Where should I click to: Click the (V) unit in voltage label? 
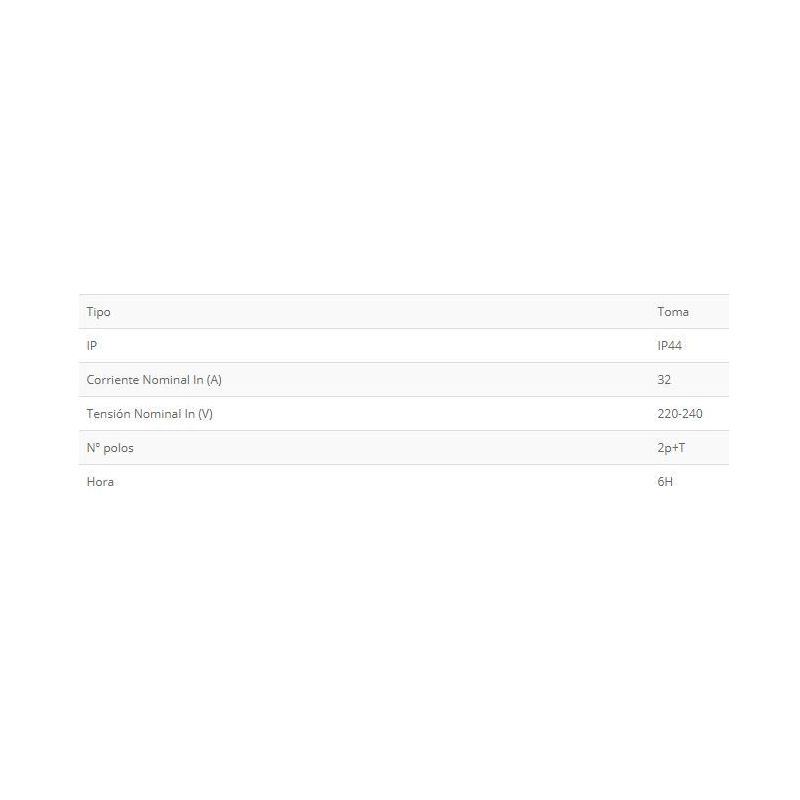205,414
